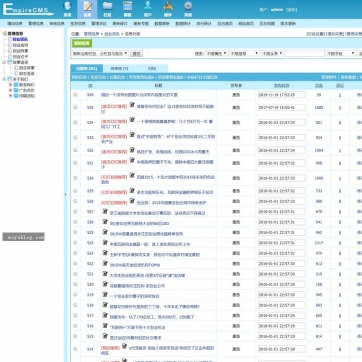Open the 不限头条 filter dropdown
The width and height of the screenshot is (362, 362).
pos(272,53)
